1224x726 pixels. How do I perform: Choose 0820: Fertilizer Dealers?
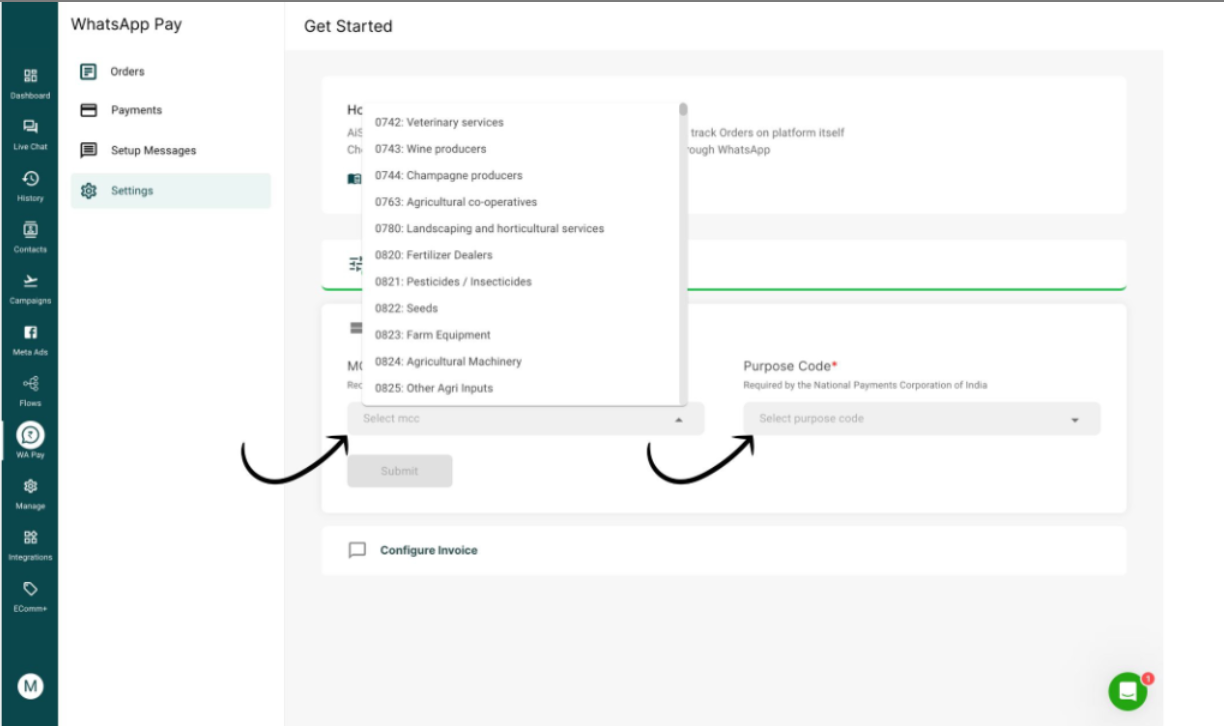tap(520, 255)
